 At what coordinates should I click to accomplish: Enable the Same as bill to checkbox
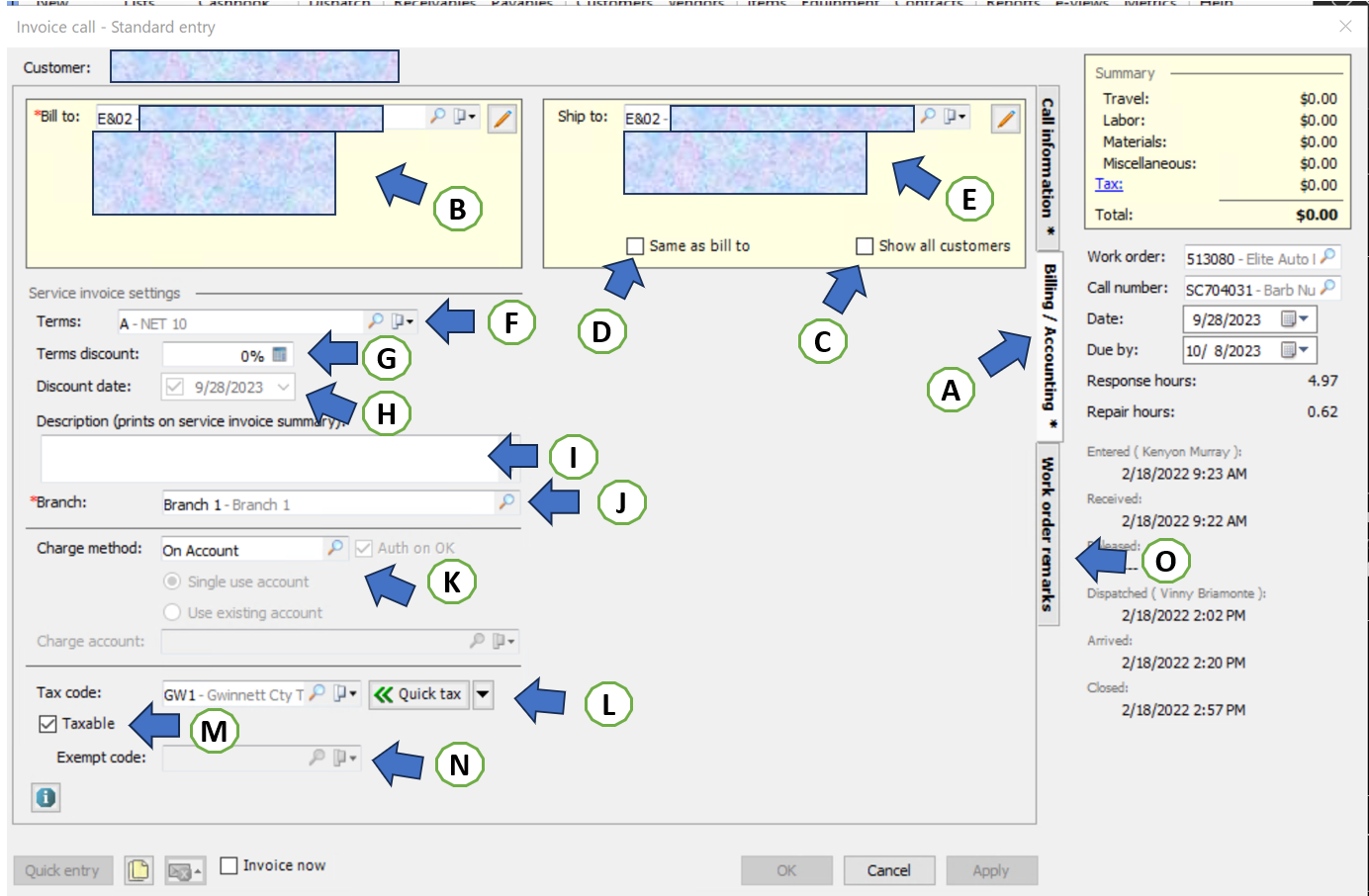(x=633, y=245)
